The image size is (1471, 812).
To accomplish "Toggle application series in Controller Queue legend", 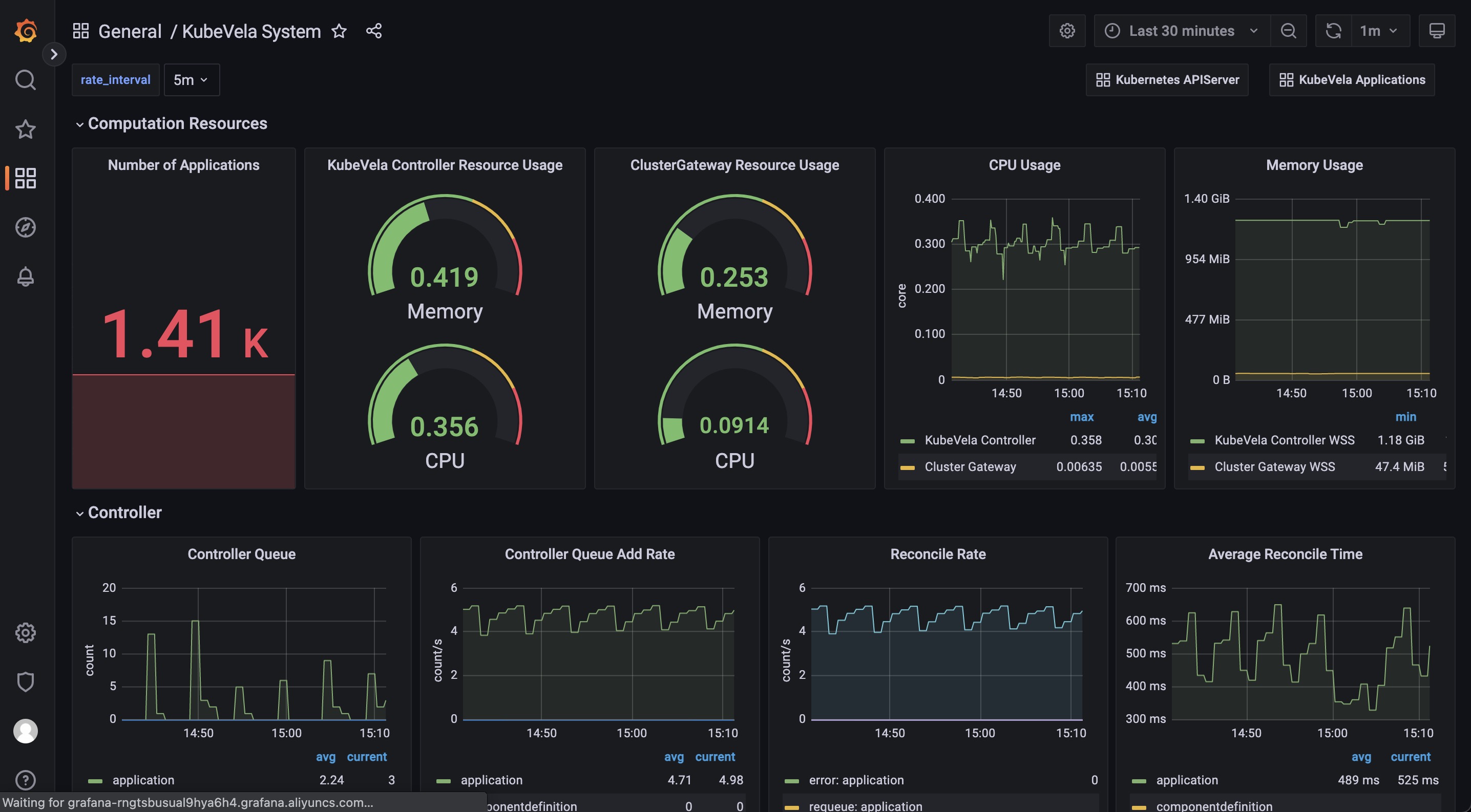I will click(143, 780).
